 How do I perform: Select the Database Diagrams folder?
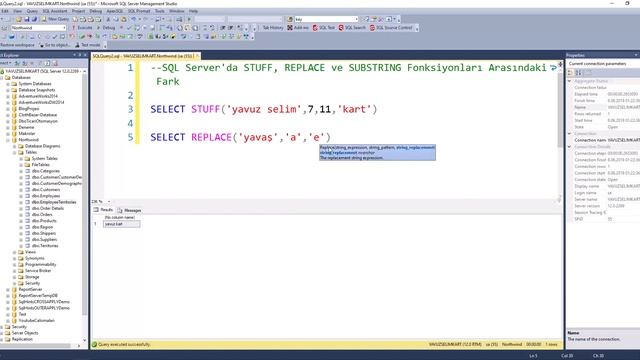pyautogui.click(x=42, y=146)
